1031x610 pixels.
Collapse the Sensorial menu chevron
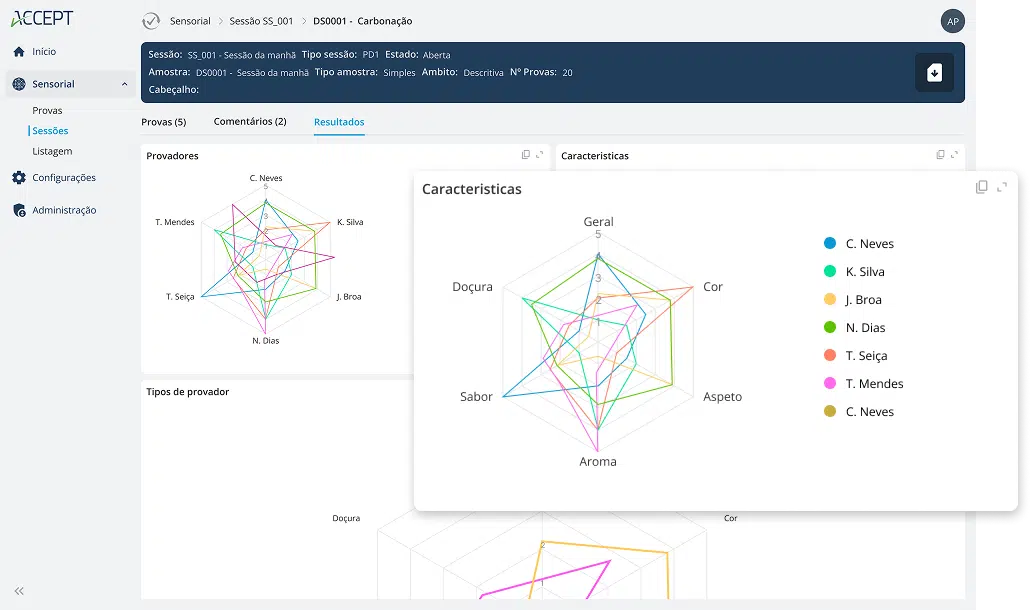coord(124,84)
